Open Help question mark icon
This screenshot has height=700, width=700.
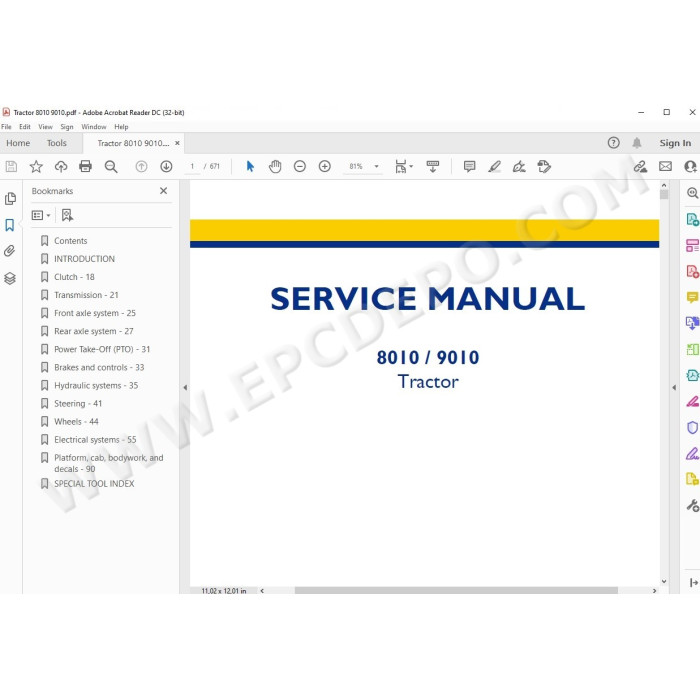pyautogui.click(x=613, y=143)
